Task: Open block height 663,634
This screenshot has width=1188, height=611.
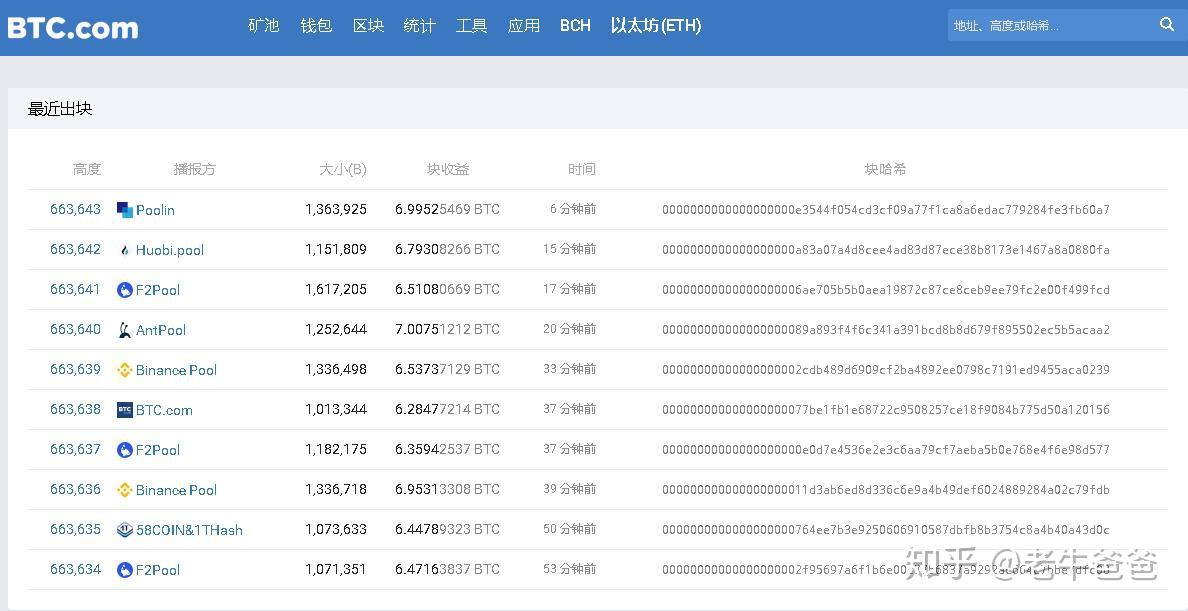Action: (75, 569)
